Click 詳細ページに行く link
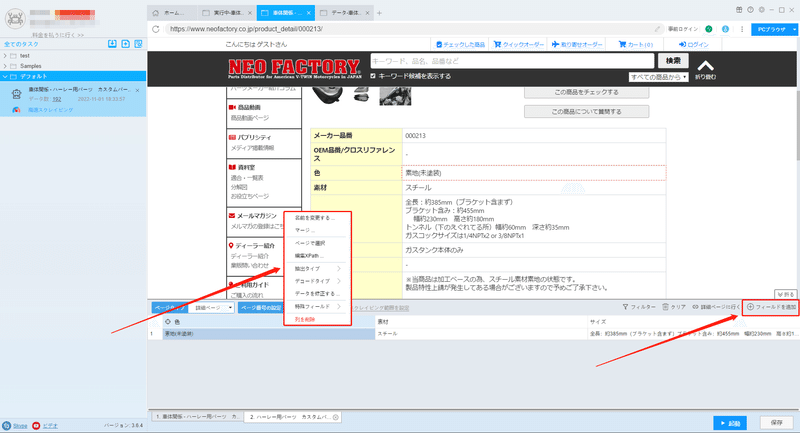800x433 pixels. pyautogui.click(x=716, y=307)
